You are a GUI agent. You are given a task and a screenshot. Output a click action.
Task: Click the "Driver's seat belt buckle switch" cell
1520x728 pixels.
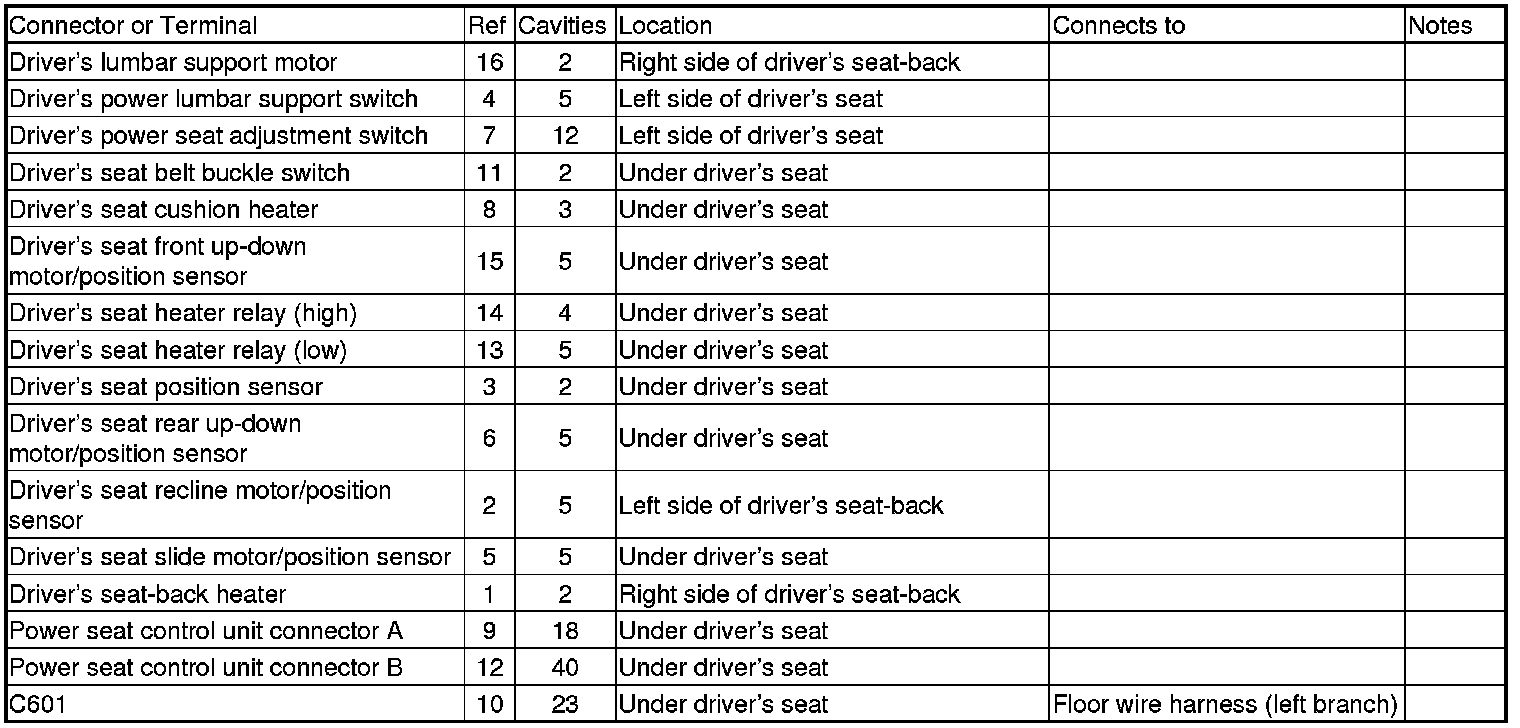pyautogui.click(x=180, y=173)
